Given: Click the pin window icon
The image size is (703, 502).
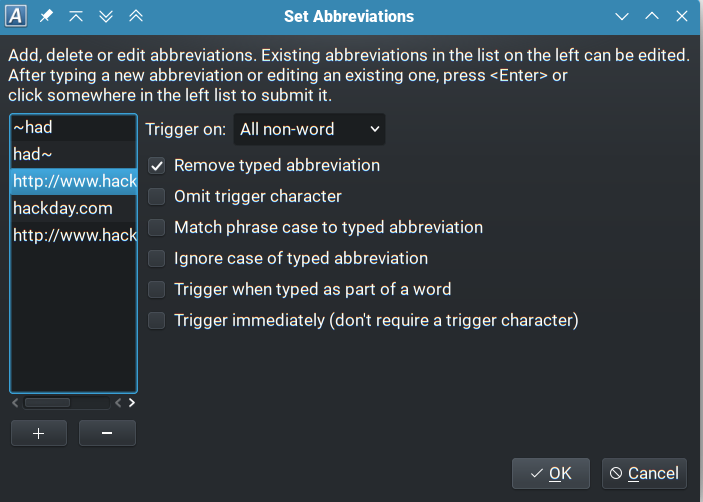Looking at the screenshot, I should click(x=47, y=17).
